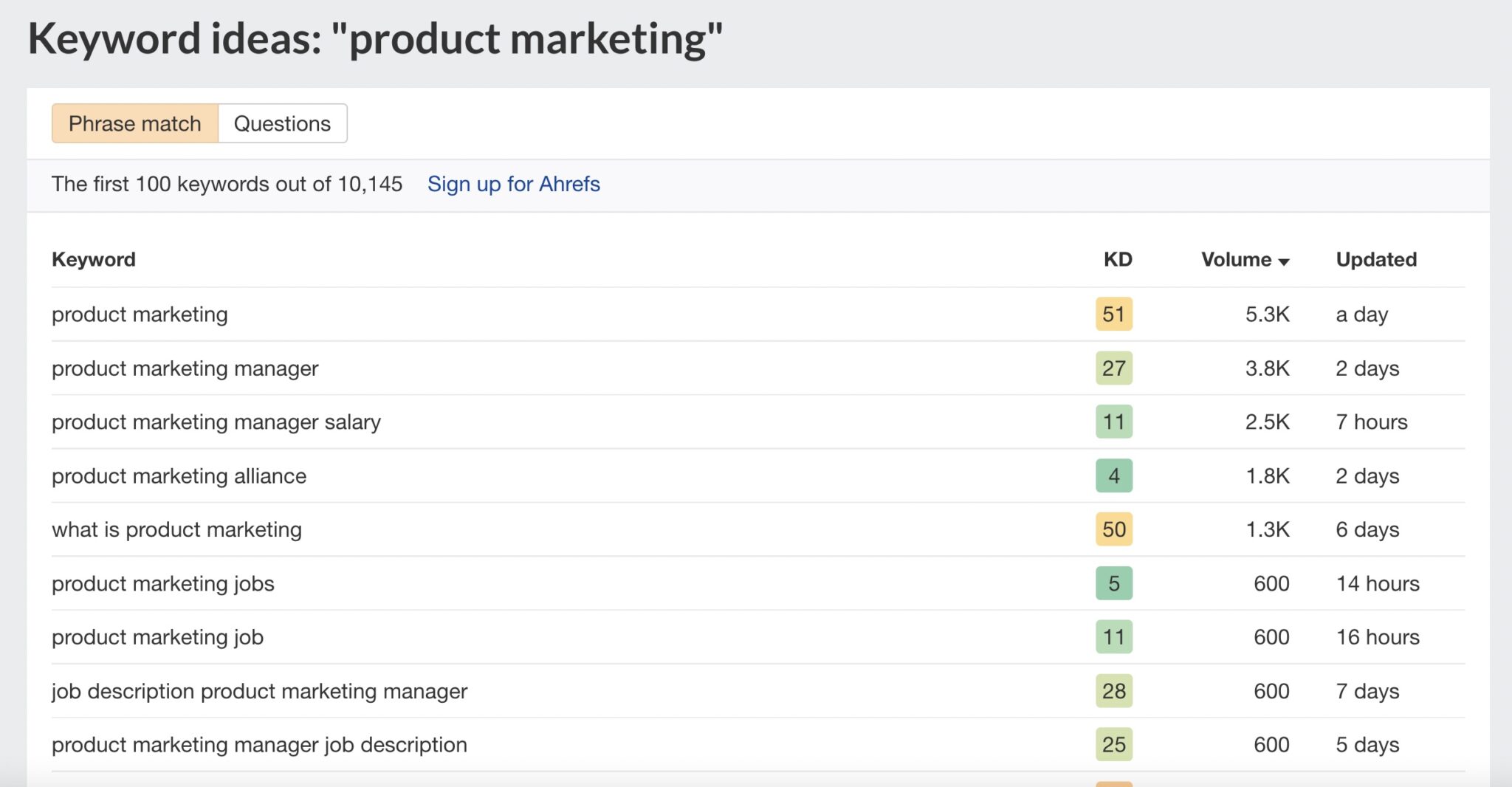Click the KD badge showing 5

1114,583
